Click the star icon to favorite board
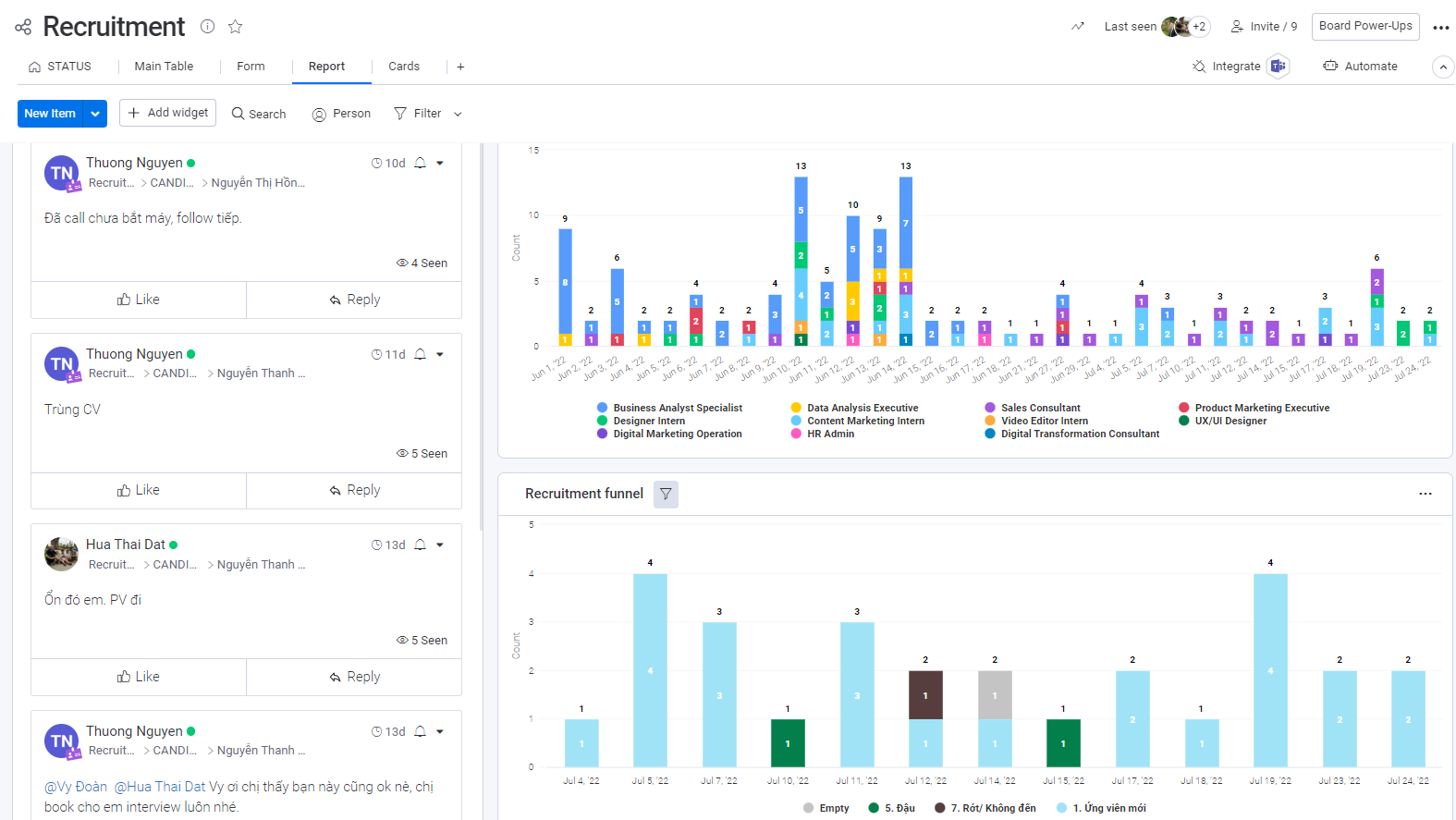Screen dimensions: 1456x820 (236, 27)
